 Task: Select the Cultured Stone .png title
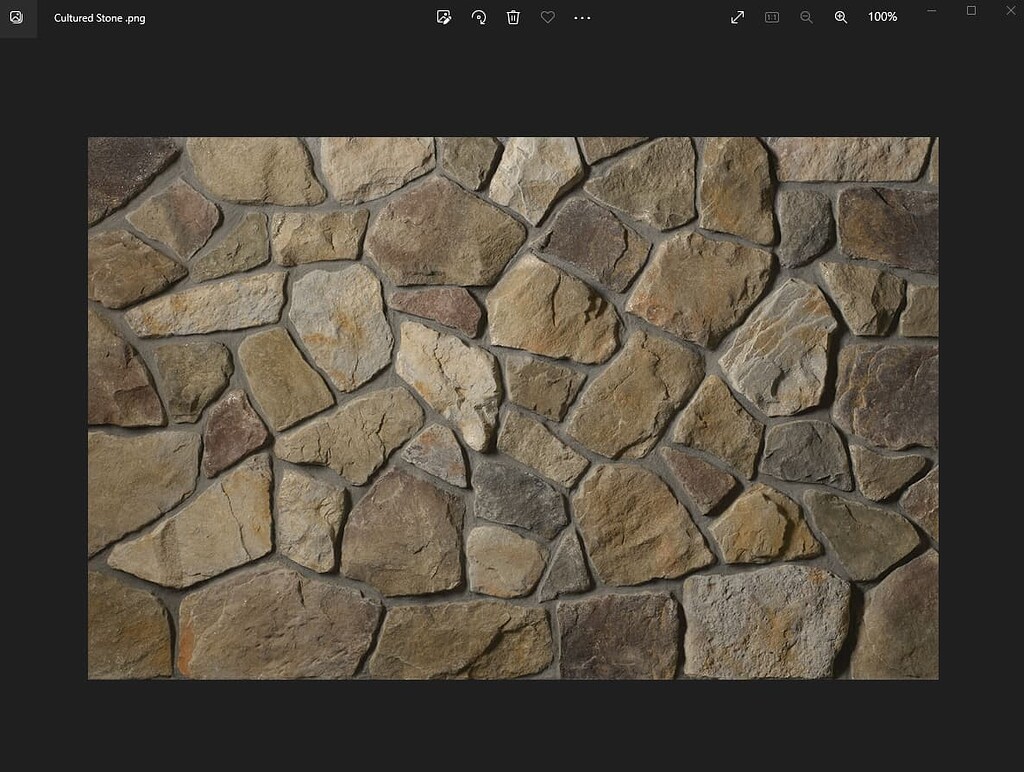coord(99,17)
